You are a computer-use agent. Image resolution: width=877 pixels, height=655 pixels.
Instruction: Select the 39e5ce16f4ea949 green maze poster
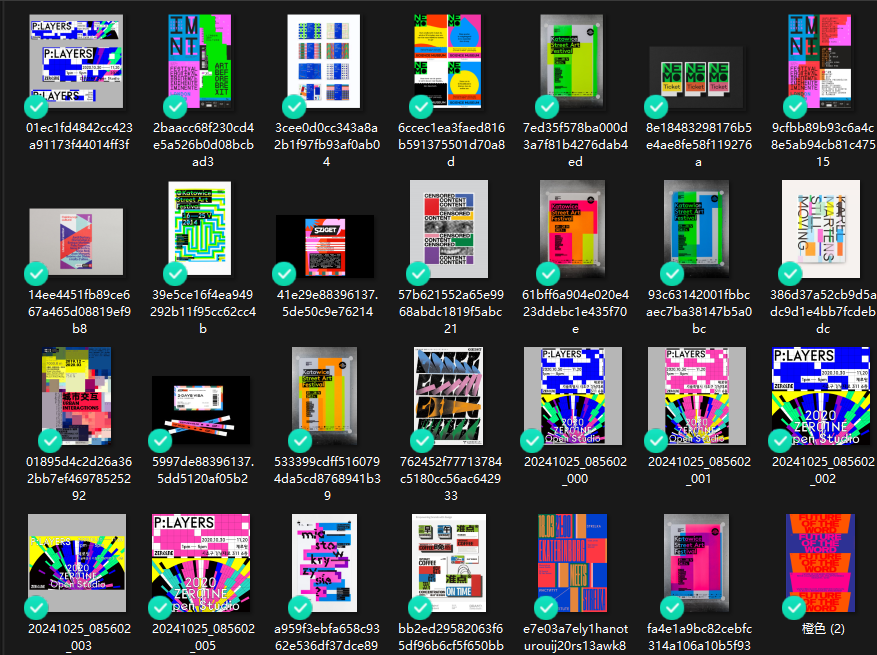point(201,230)
